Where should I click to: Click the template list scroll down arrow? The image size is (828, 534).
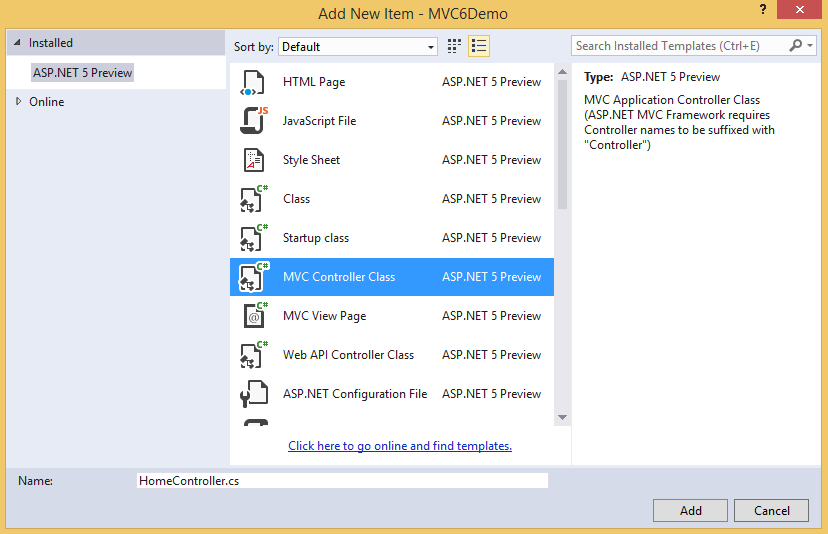pyautogui.click(x=562, y=417)
